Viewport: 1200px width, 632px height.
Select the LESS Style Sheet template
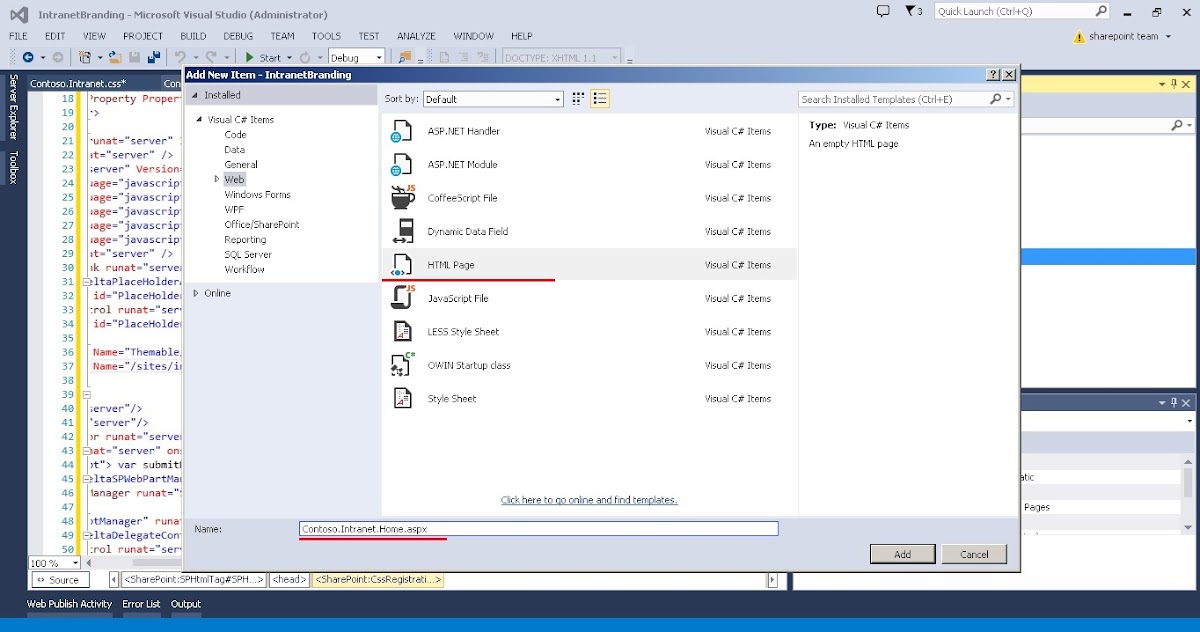pos(589,332)
